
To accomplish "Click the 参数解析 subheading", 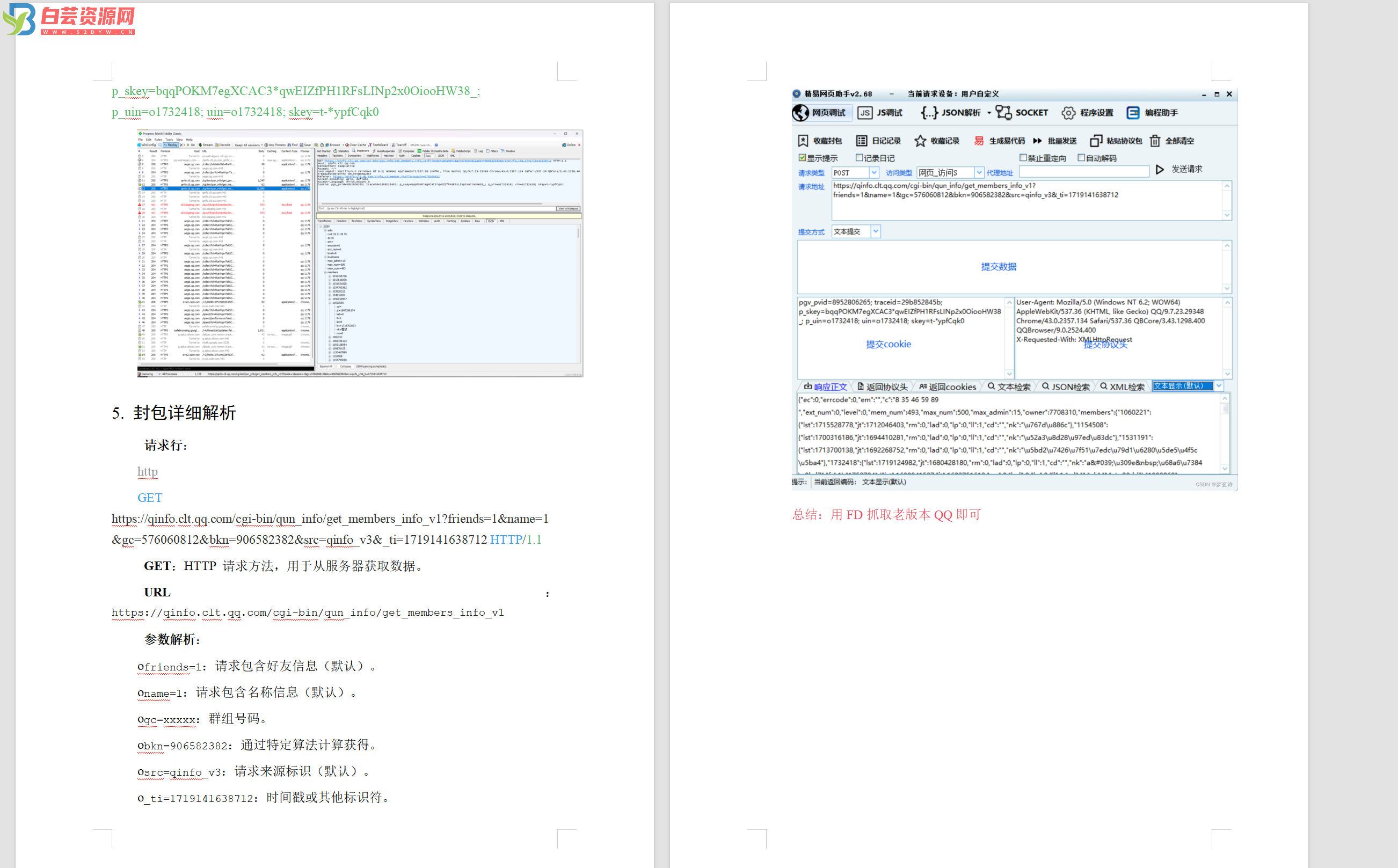I will click(172, 639).
